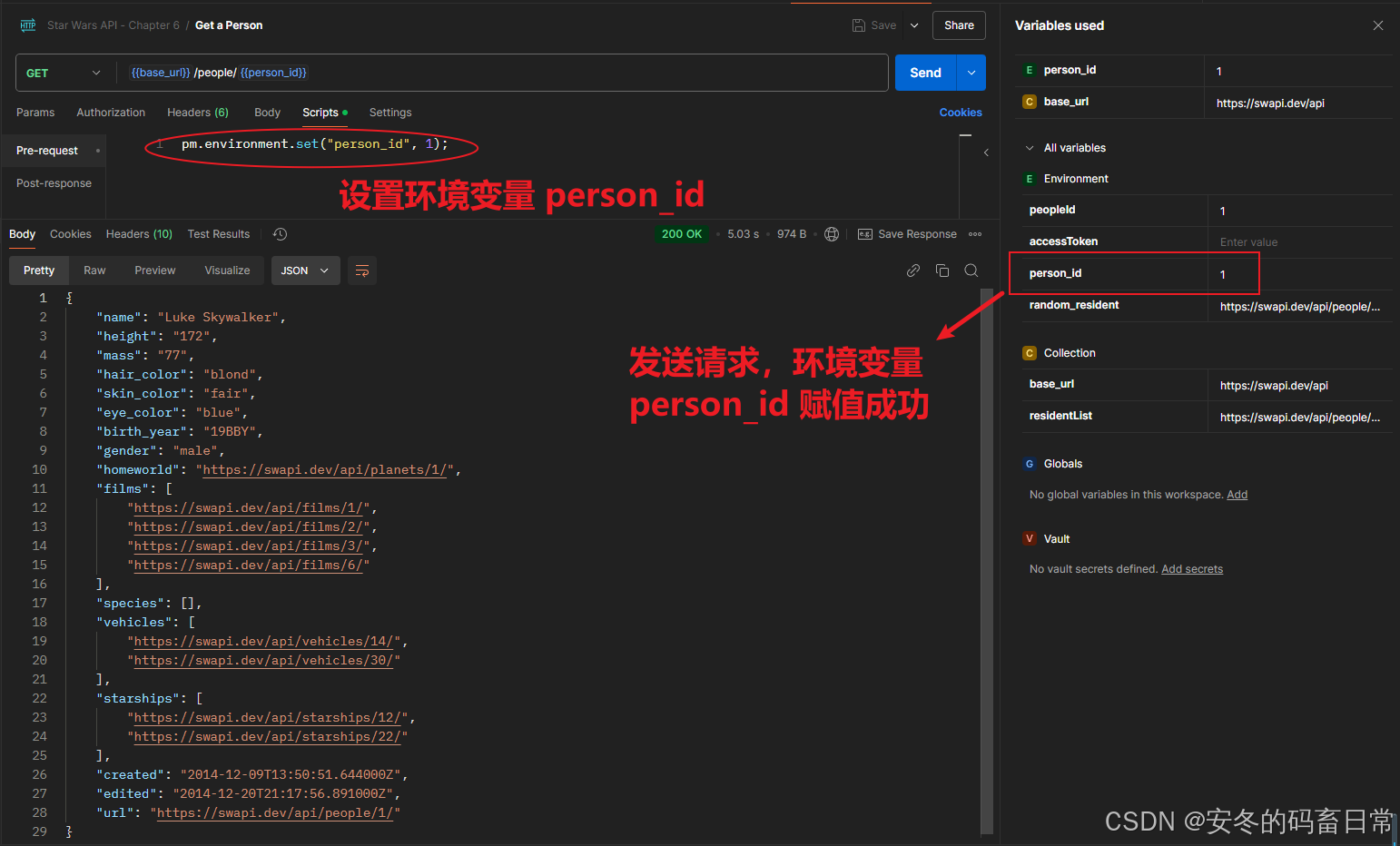The image size is (1400, 846).
Task: Click the Environment section E icon
Action: pos(1030,179)
